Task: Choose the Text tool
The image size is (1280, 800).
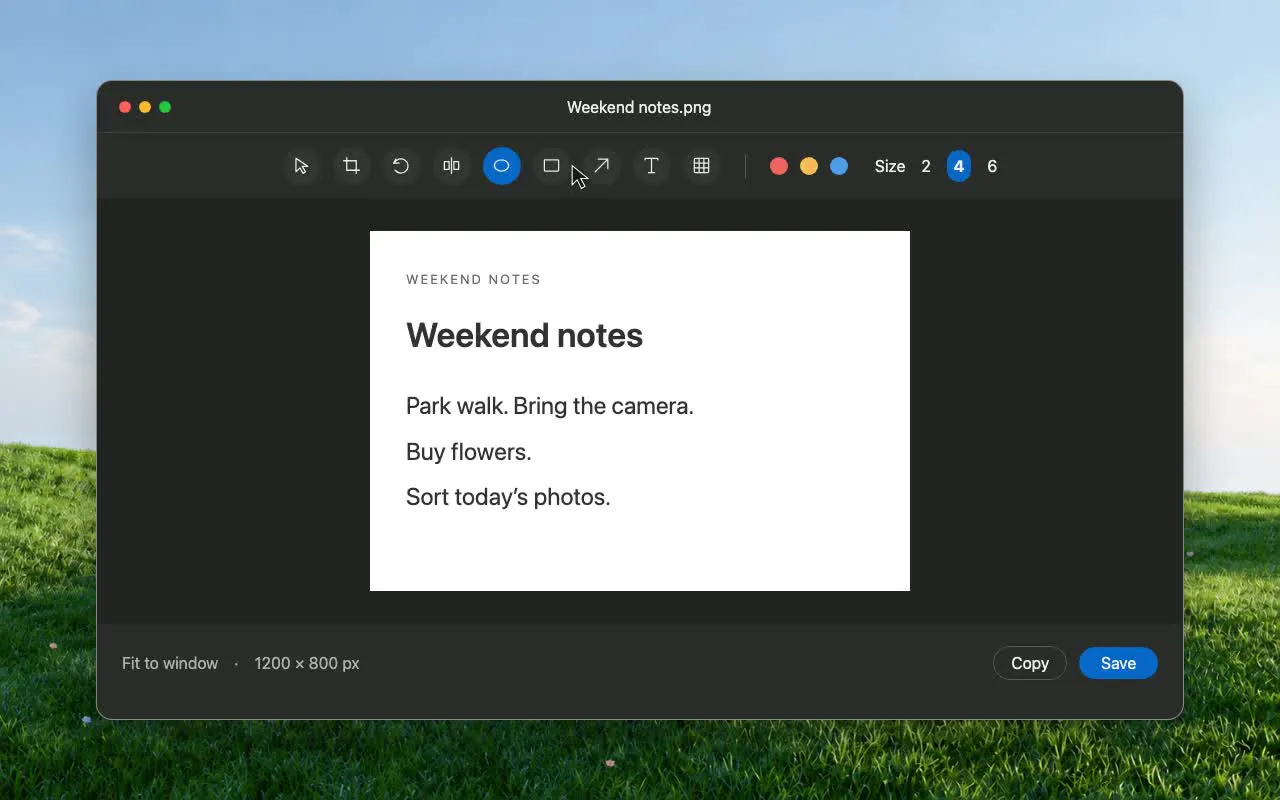Action: pos(651,166)
